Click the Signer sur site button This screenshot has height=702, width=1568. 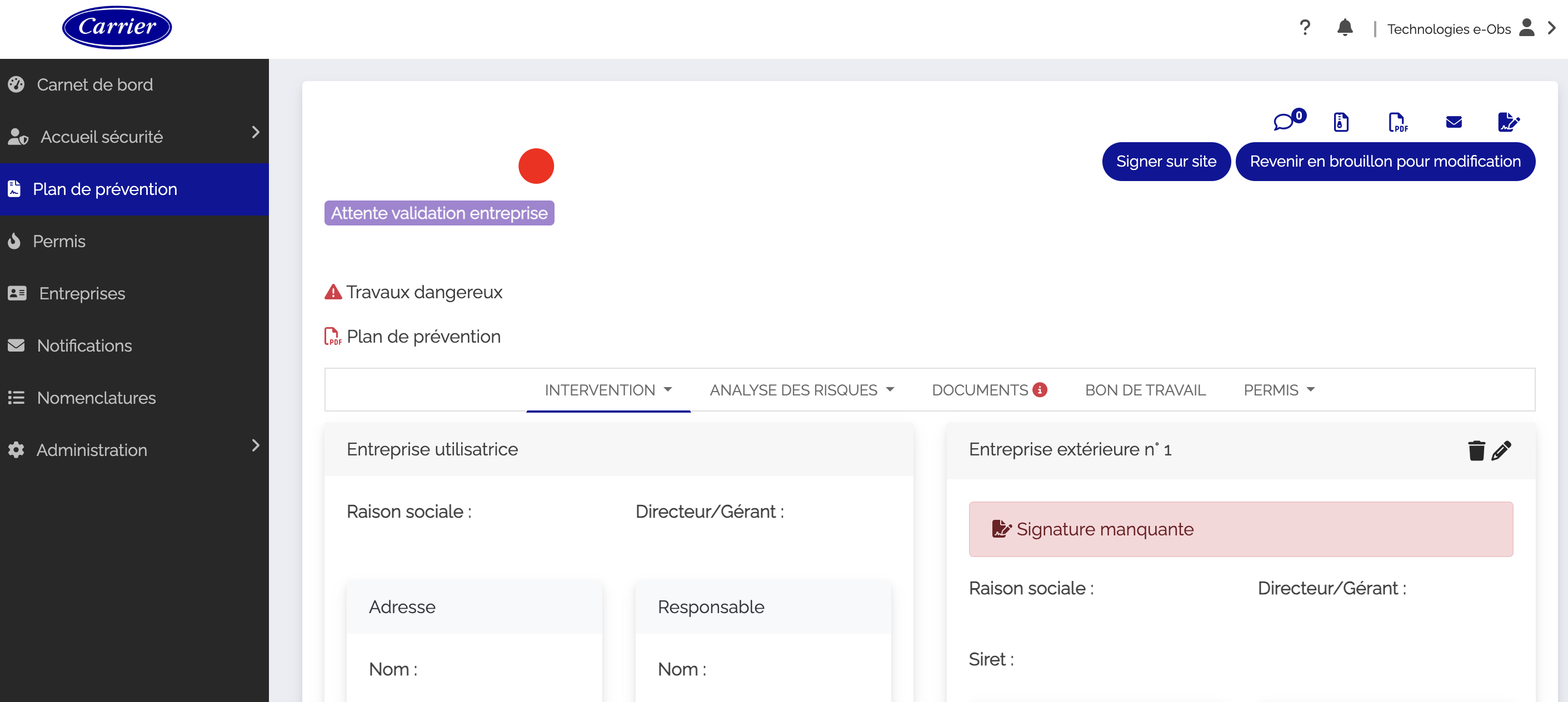pos(1166,161)
